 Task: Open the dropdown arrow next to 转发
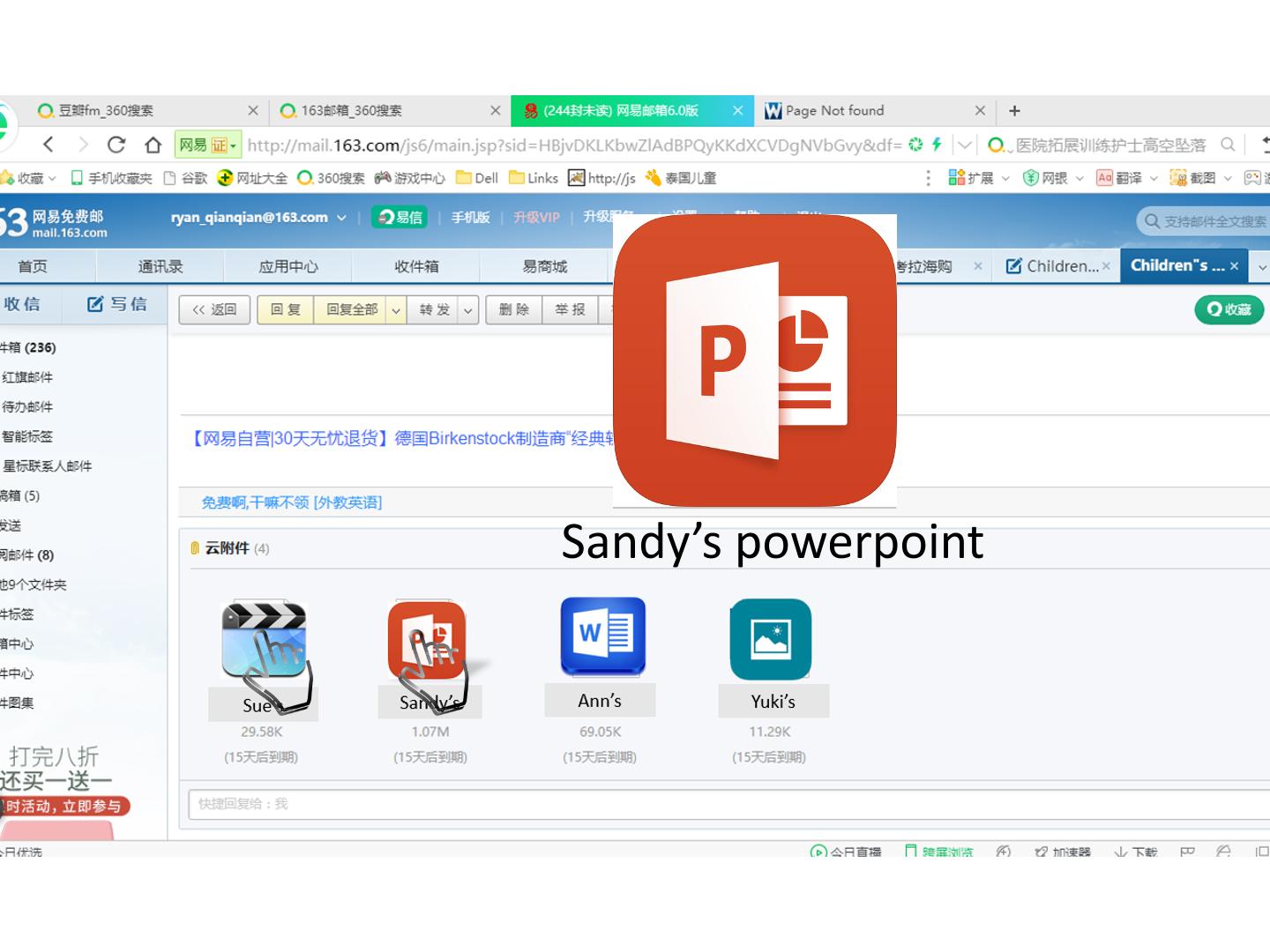468,310
